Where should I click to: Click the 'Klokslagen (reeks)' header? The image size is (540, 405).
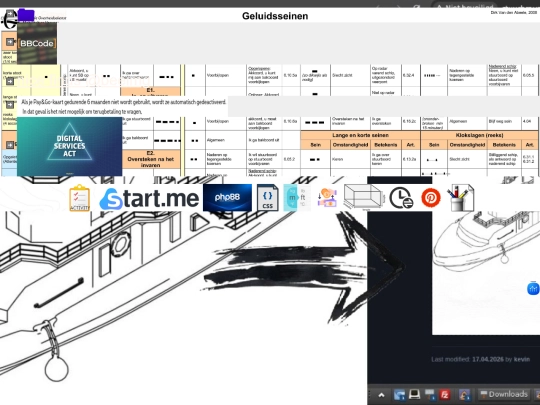[x=480, y=135]
